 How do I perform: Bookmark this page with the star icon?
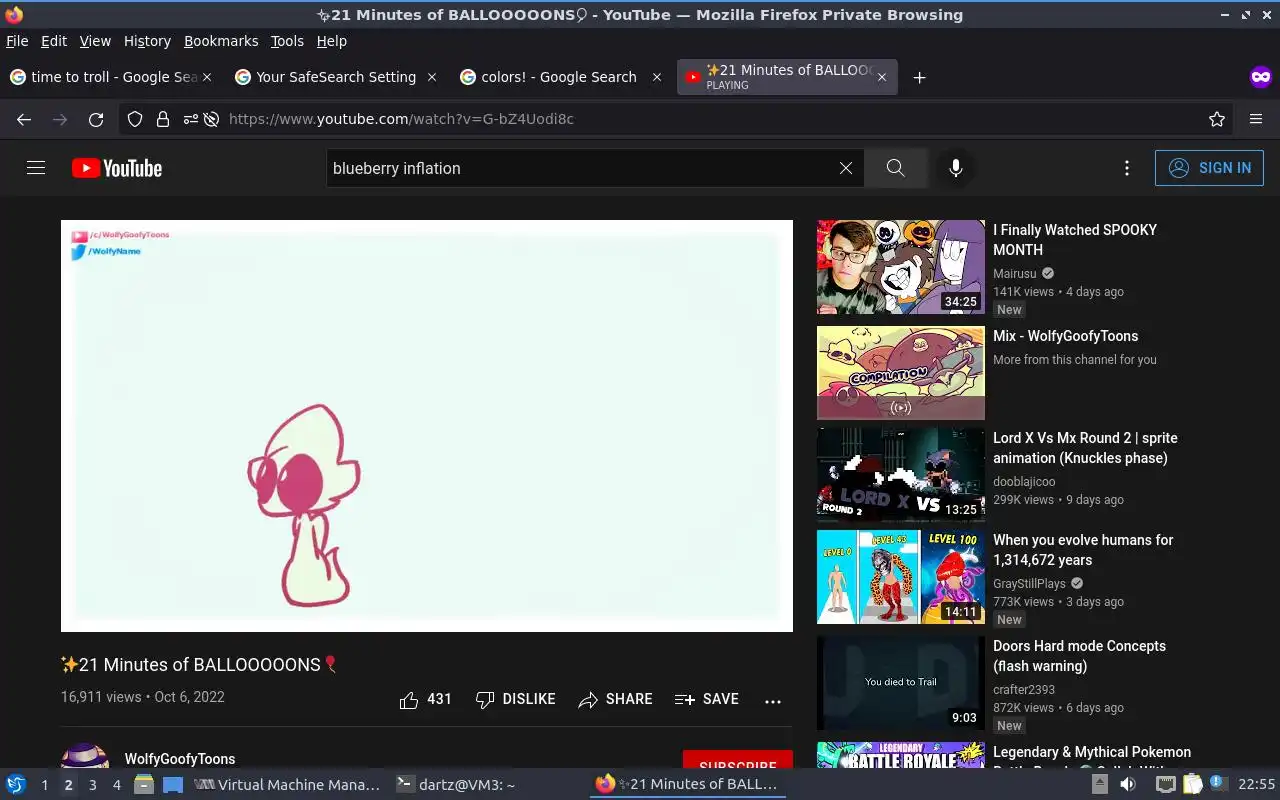(x=1217, y=119)
